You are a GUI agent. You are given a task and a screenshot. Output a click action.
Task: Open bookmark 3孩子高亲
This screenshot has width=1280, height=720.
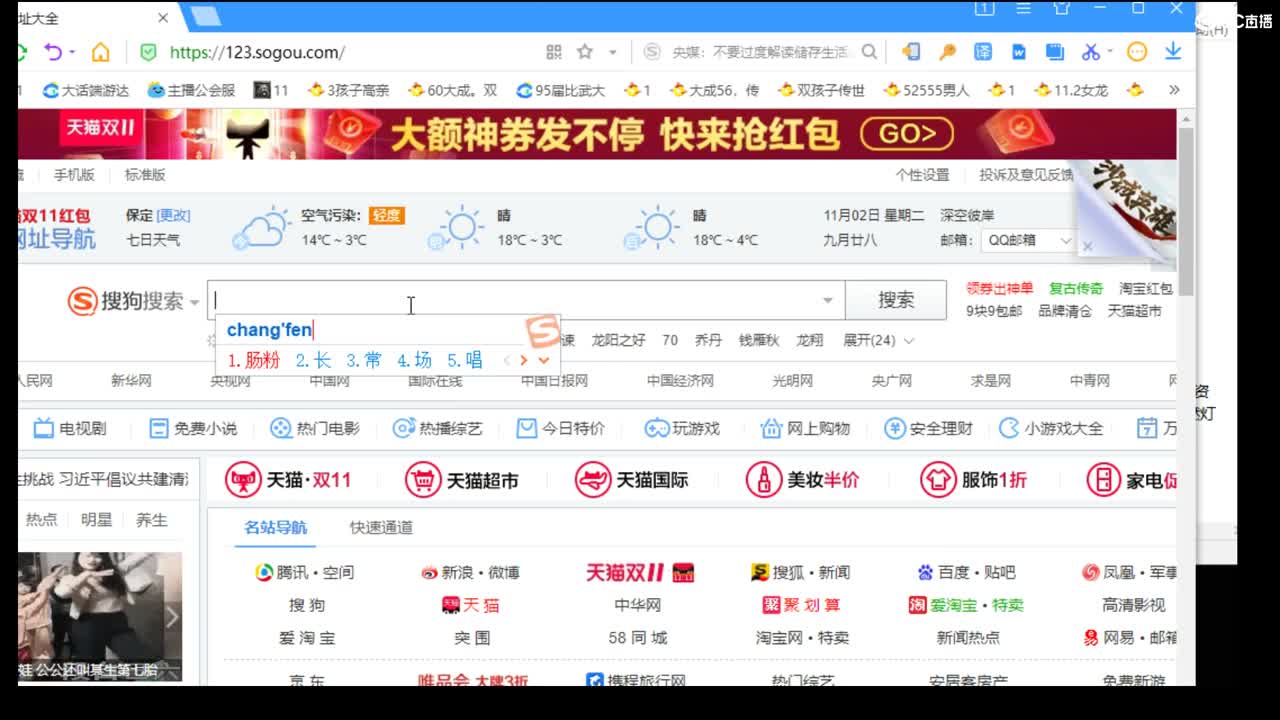[348, 90]
